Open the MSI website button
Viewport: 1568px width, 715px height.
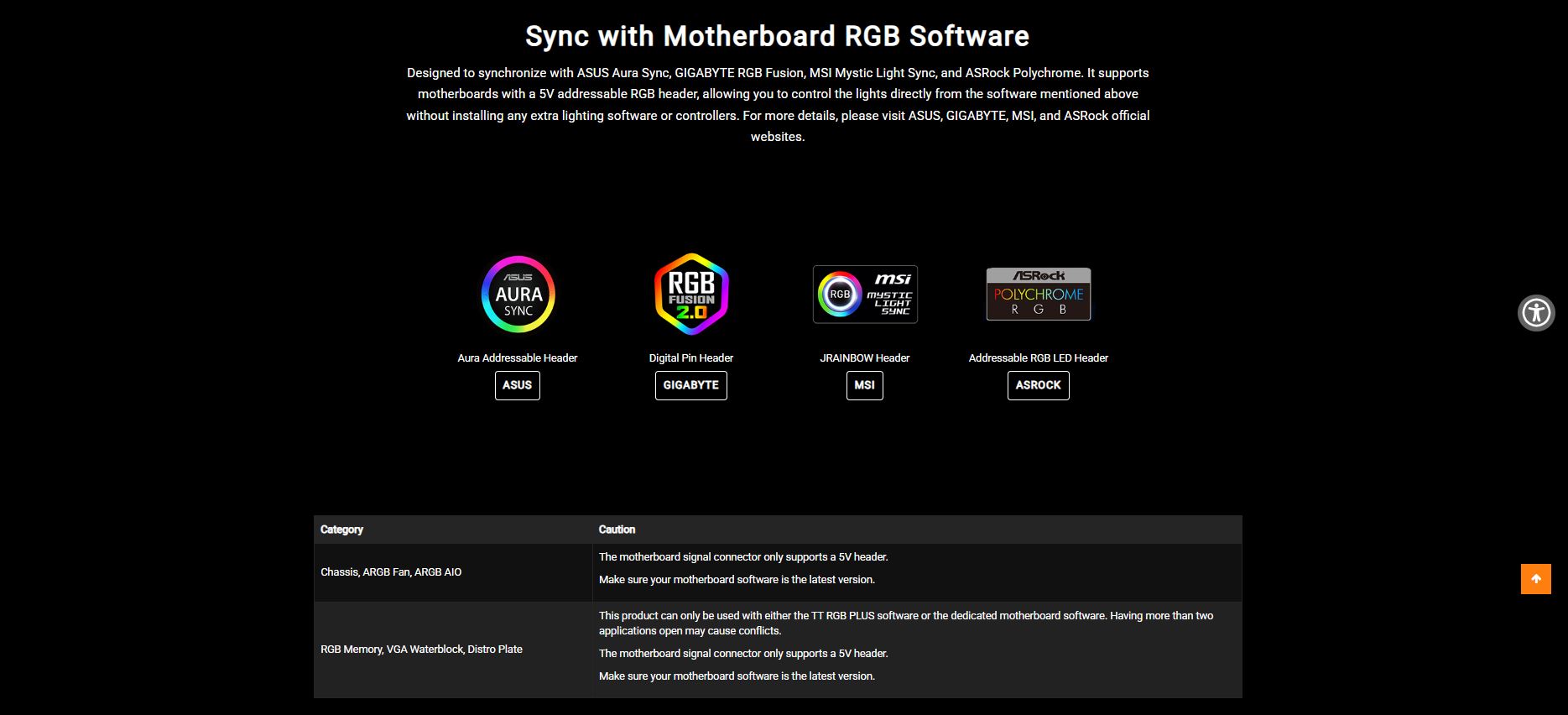865,385
